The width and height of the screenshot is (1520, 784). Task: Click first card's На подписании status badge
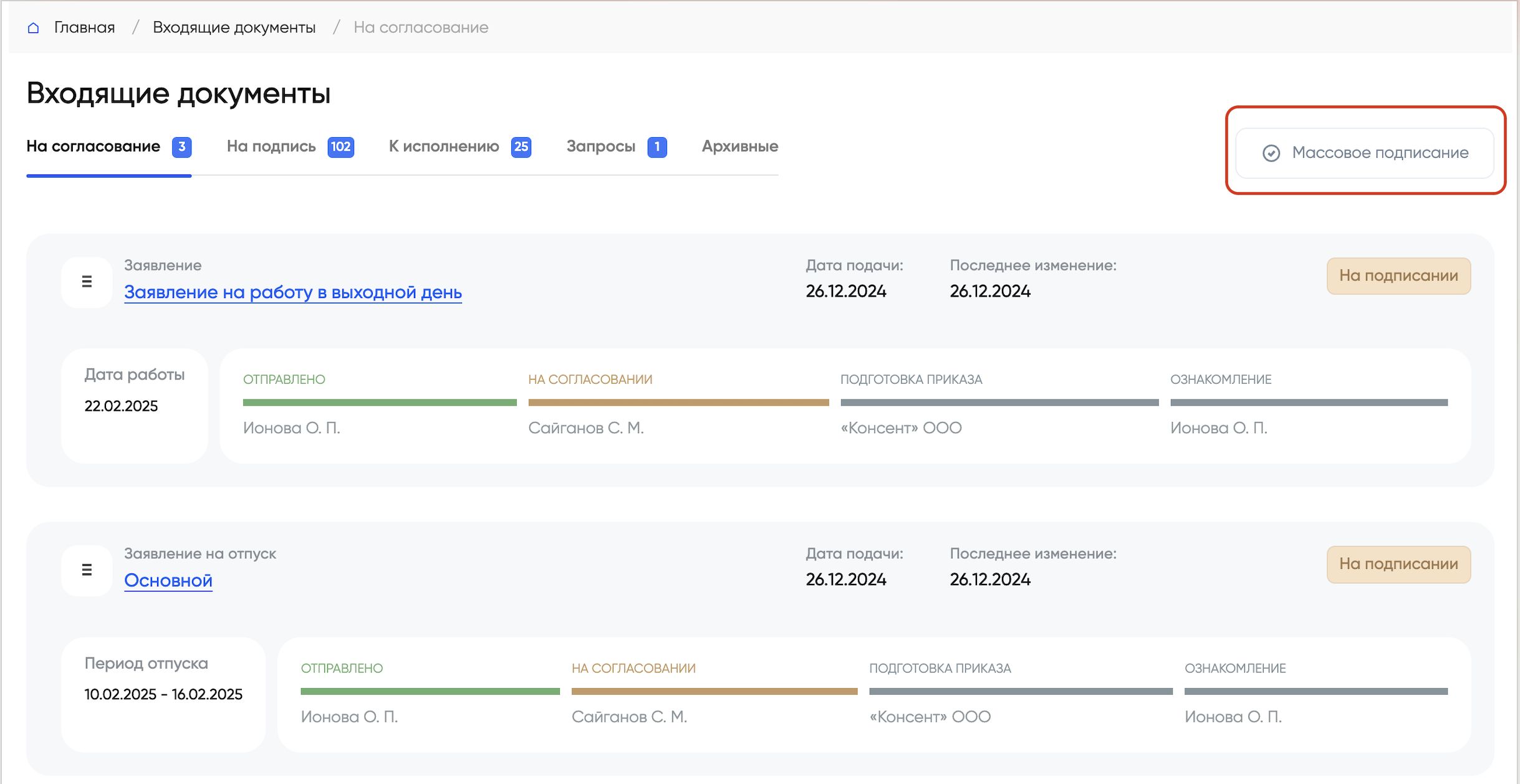pos(1398,275)
